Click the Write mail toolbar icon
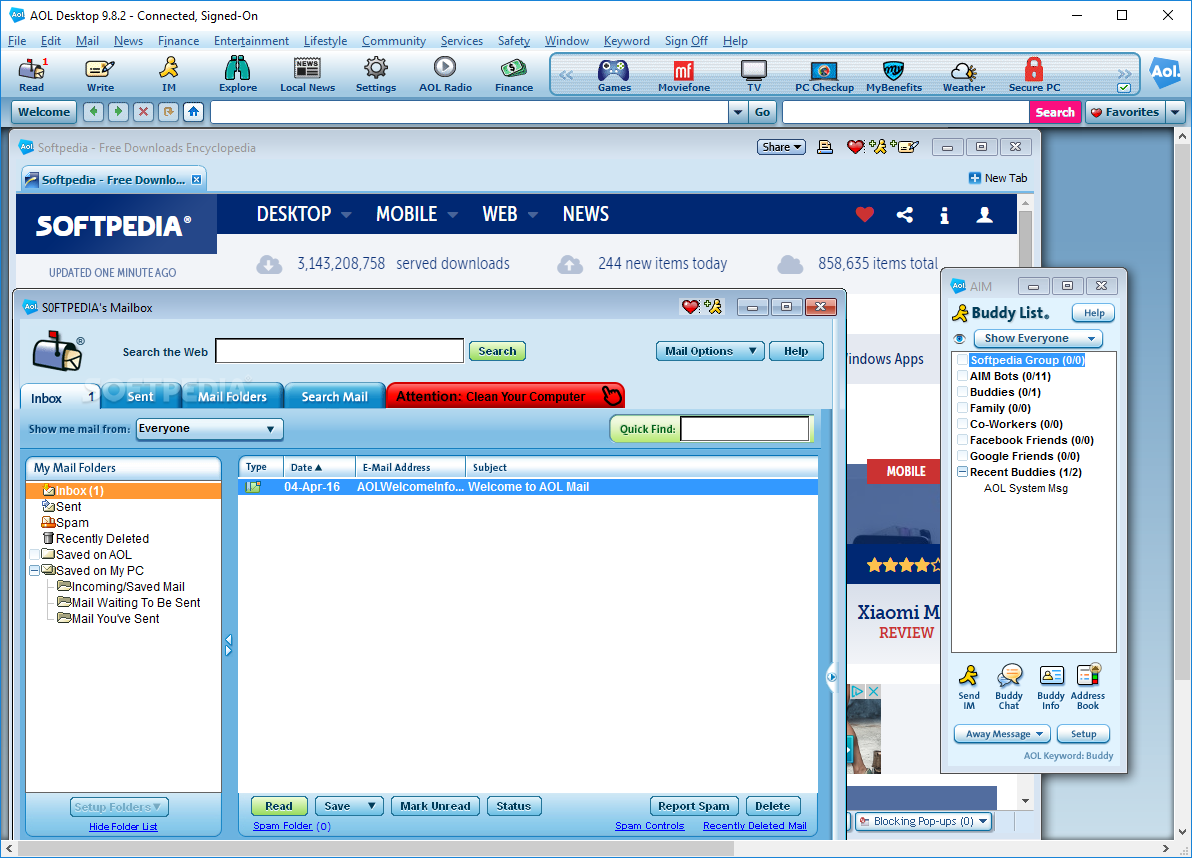Image resolution: width=1192 pixels, height=858 pixels. (x=100, y=74)
